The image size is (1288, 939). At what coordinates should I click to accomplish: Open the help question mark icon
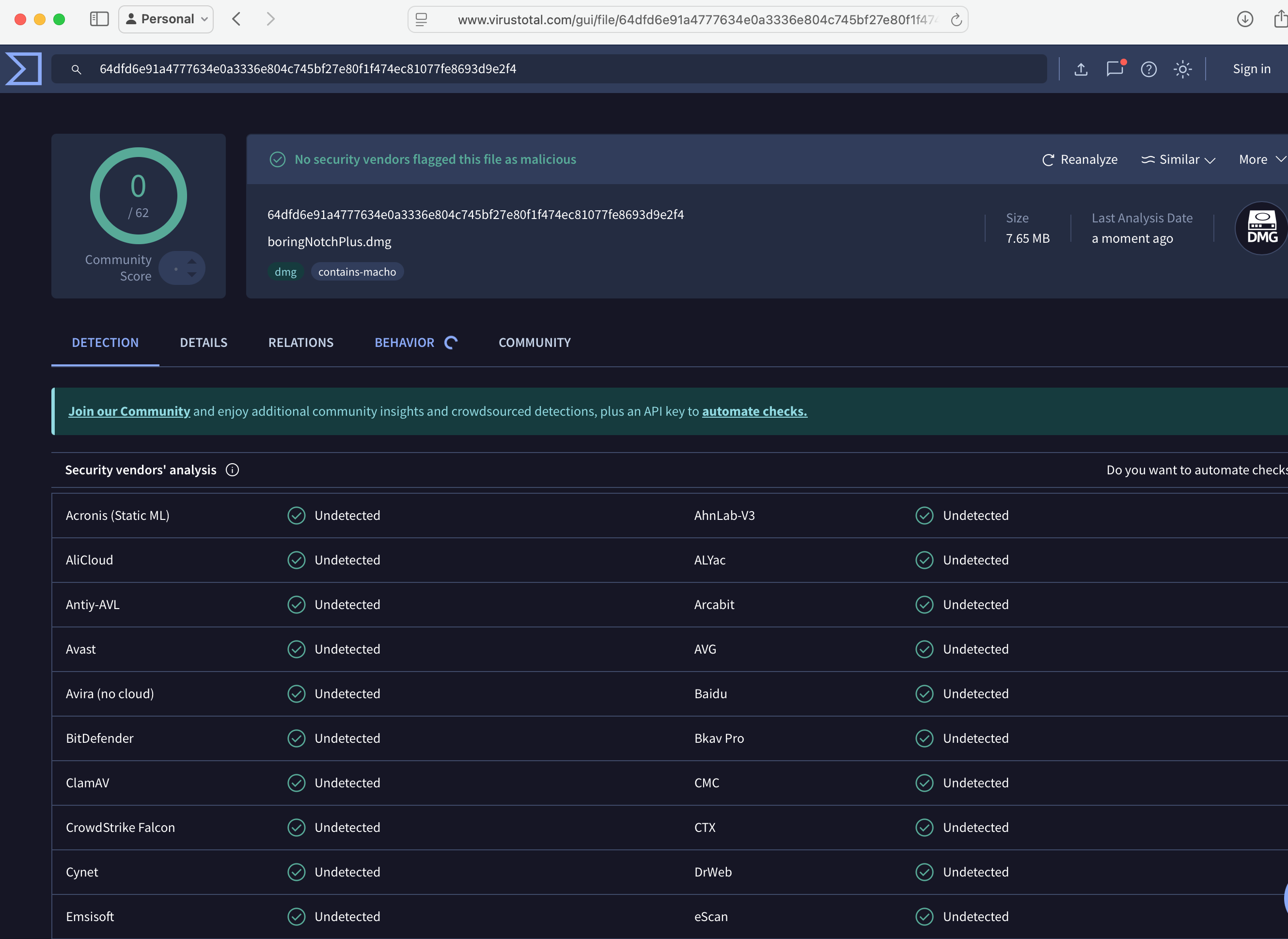pyautogui.click(x=1148, y=69)
